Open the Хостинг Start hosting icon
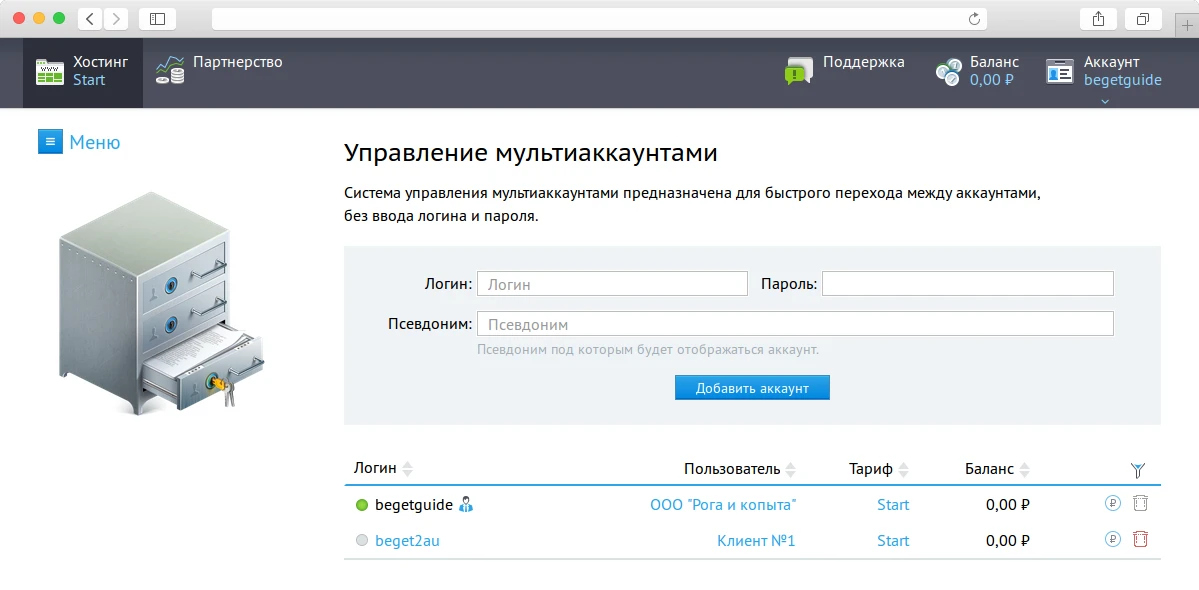Viewport: 1199px width, 590px height. [50, 70]
